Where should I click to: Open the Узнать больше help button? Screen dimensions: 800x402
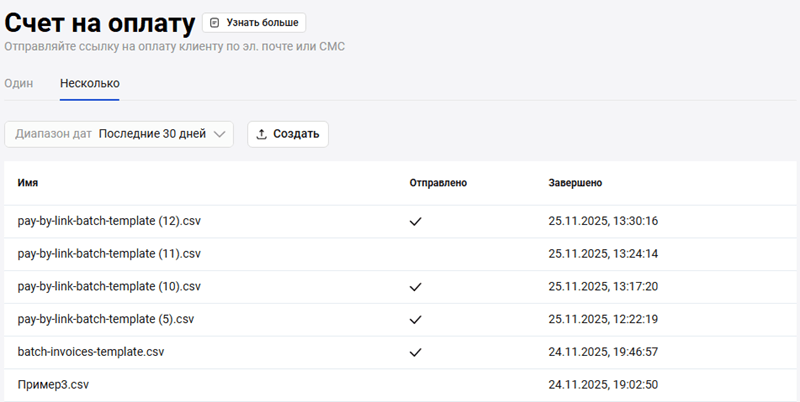(x=254, y=22)
